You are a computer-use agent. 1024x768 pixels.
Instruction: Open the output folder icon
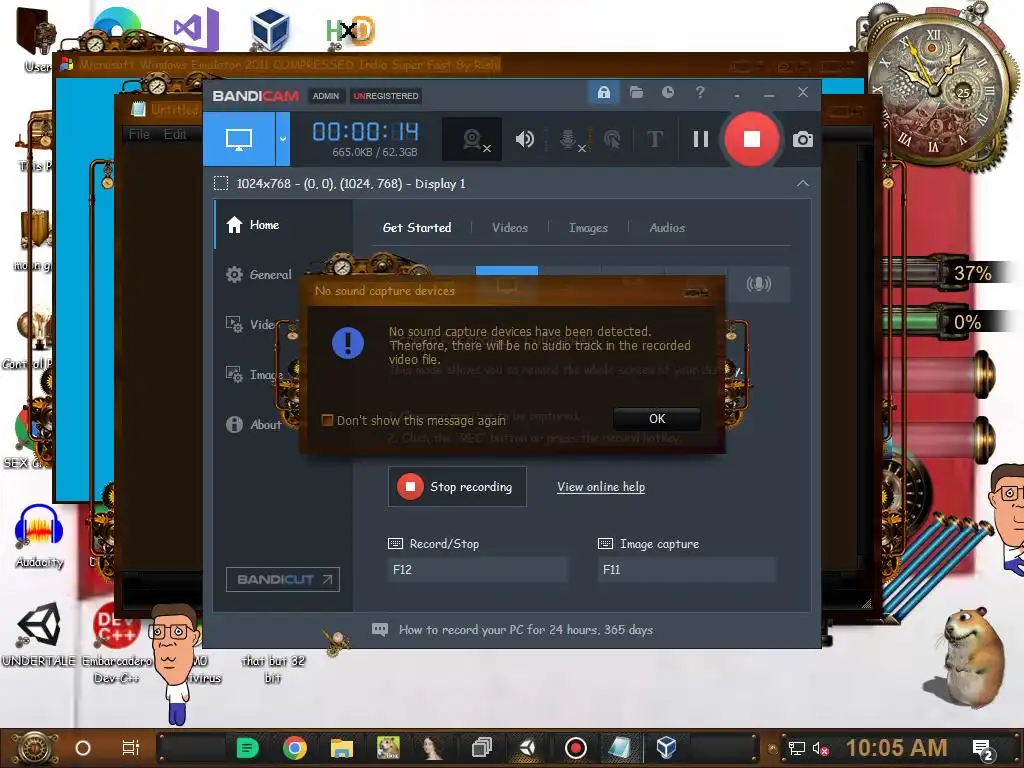pos(636,92)
